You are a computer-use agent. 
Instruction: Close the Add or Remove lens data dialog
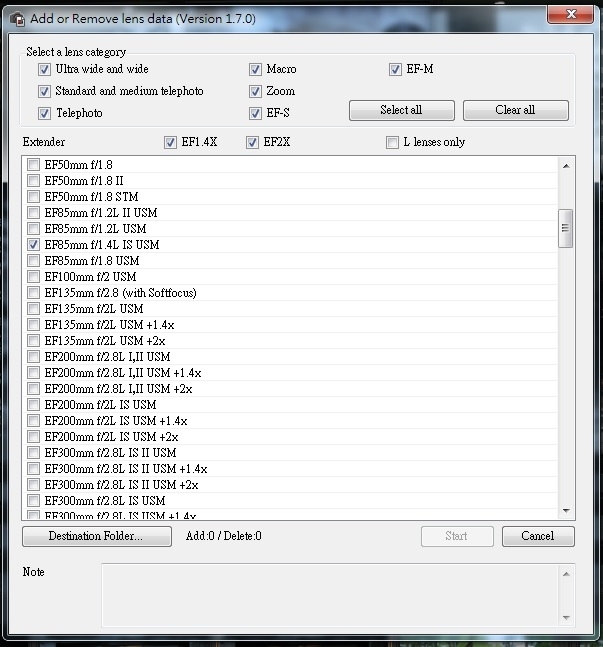point(571,14)
